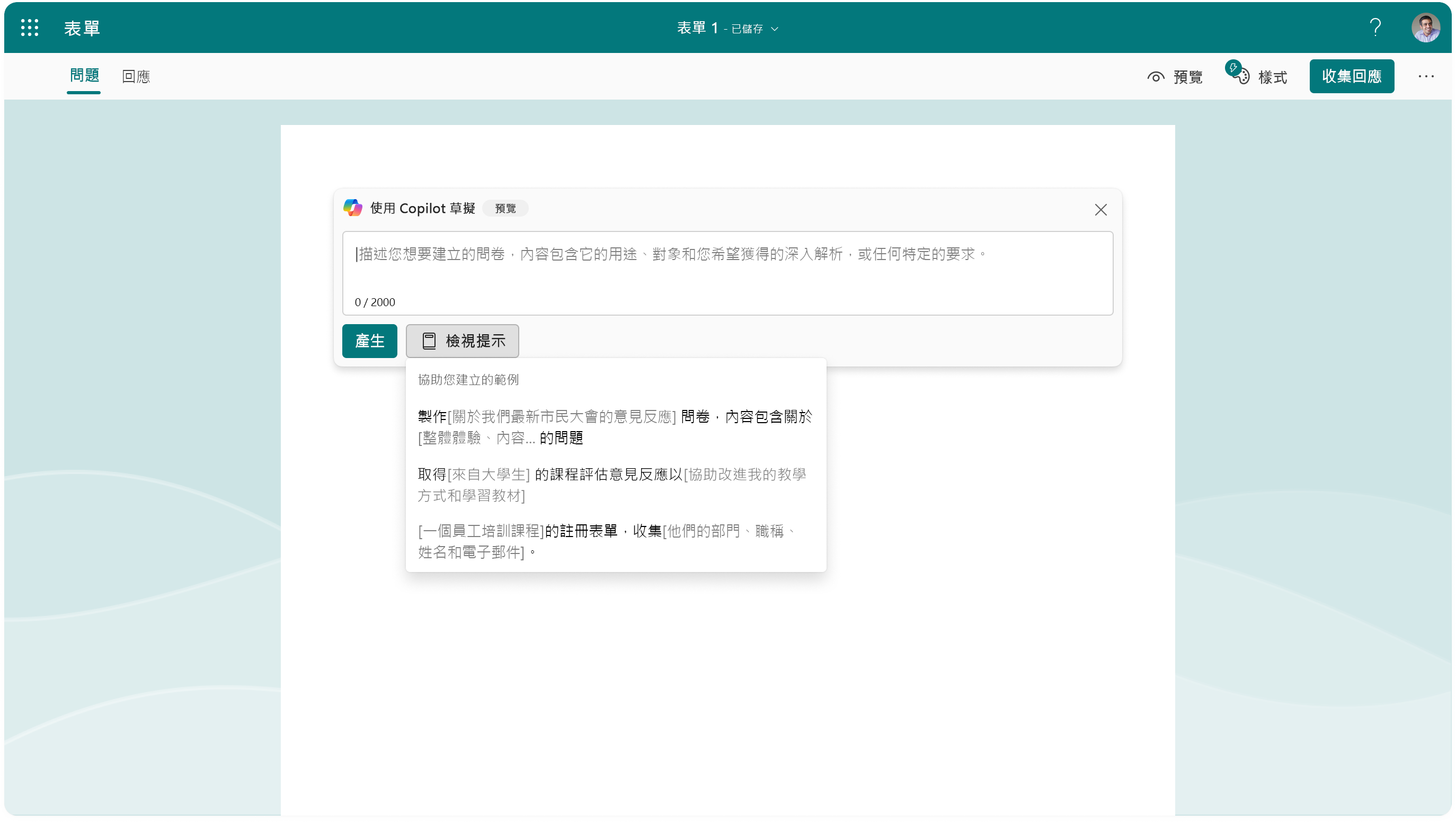
Task: Select the 市民大會 feedback survey example prompt
Action: [x=615, y=427]
